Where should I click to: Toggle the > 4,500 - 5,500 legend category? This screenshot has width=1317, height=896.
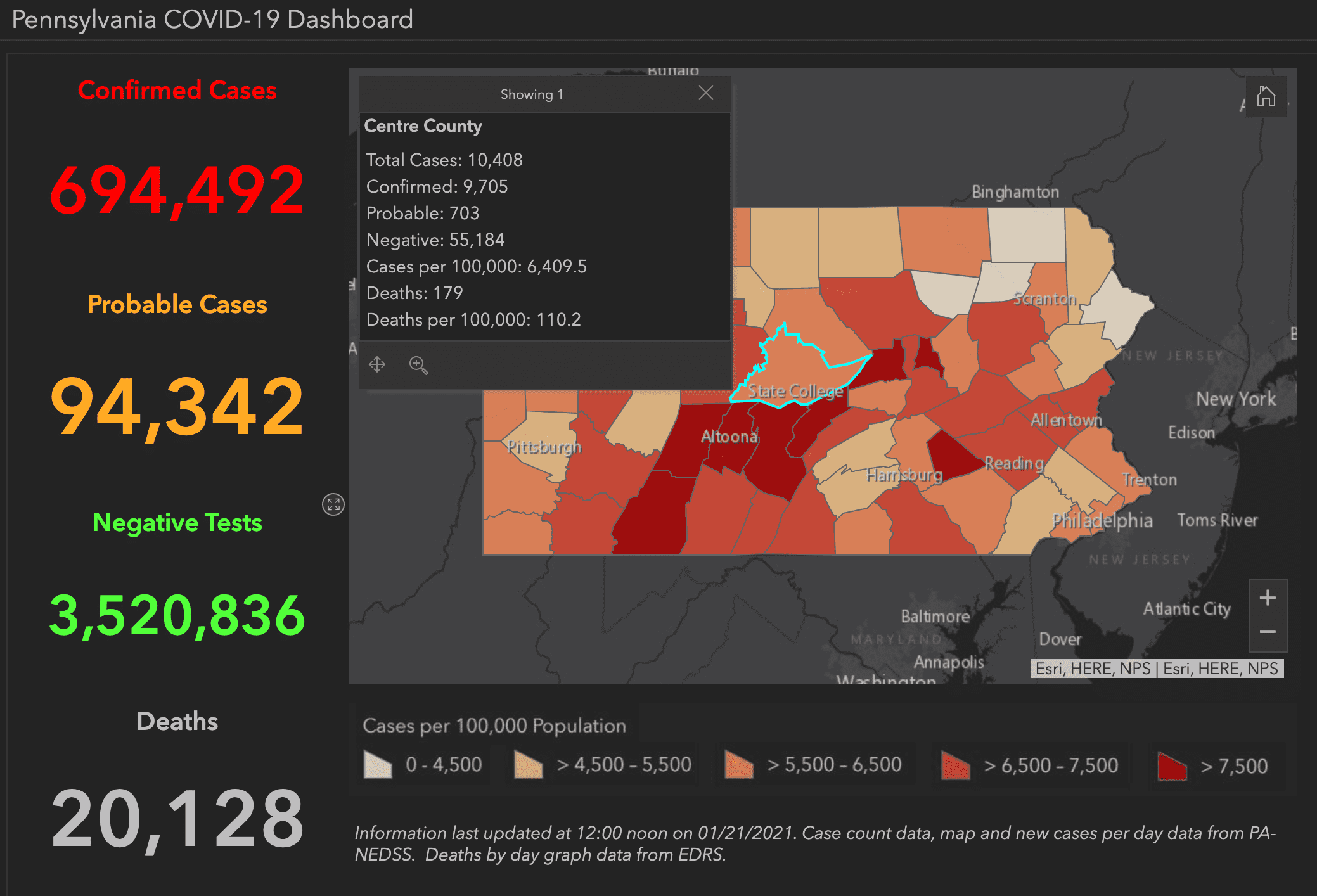tap(527, 765)
